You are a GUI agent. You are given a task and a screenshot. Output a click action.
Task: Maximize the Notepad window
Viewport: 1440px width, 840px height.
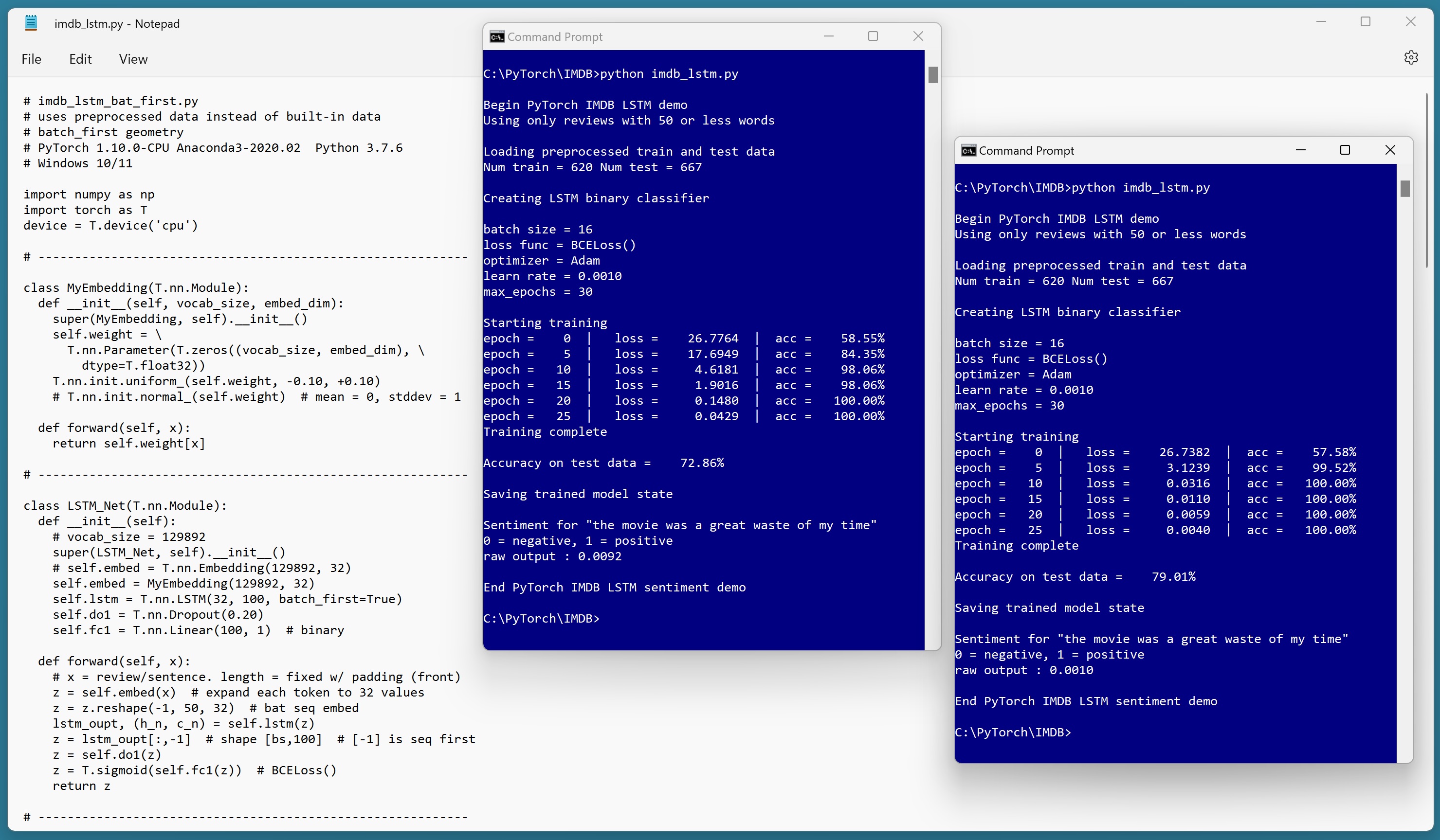(x=1365, y=22)
